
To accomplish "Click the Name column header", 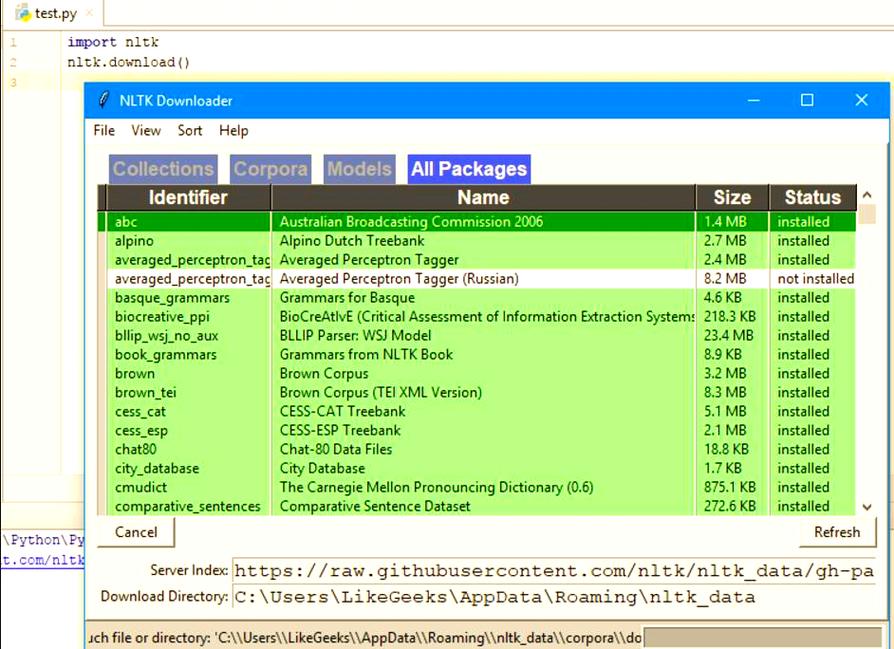I will (x=483, y=197).
